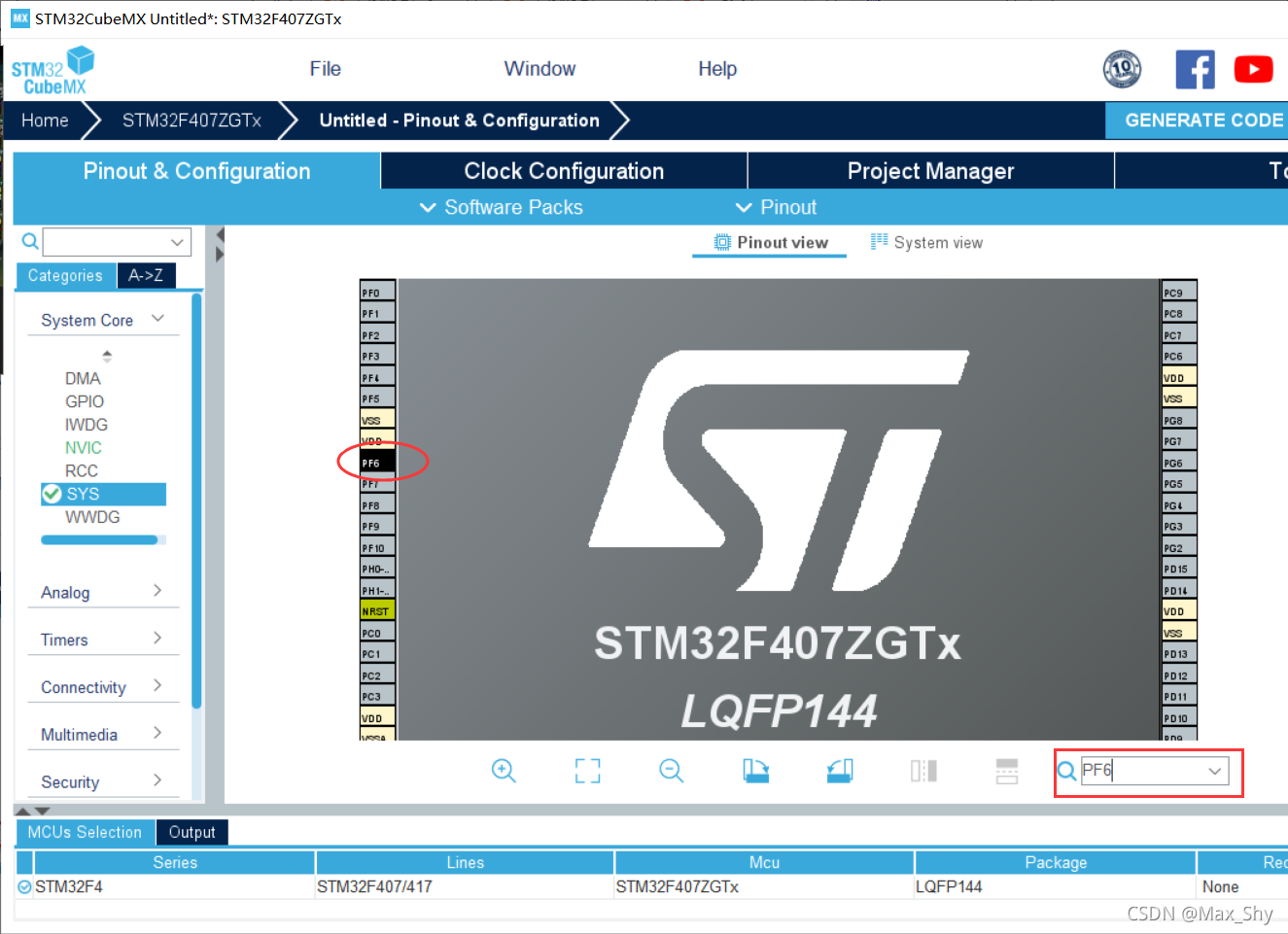Click the zoom out magnifier icon
Screen dimensions: 1288x934
pyautogui.click(x=672, y=771)
